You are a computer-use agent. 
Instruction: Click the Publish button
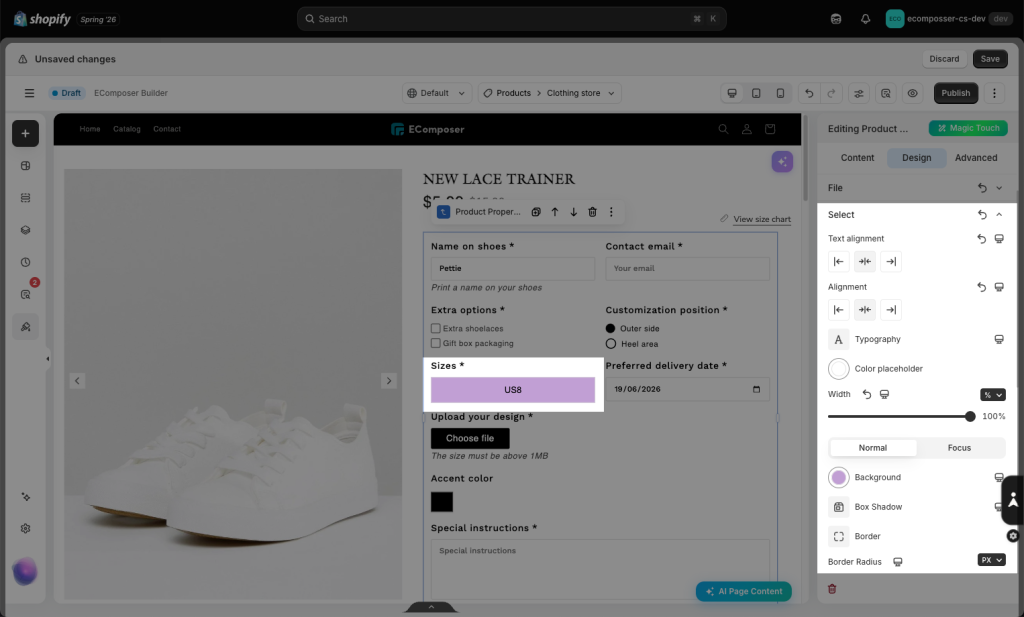click(955, 93)
